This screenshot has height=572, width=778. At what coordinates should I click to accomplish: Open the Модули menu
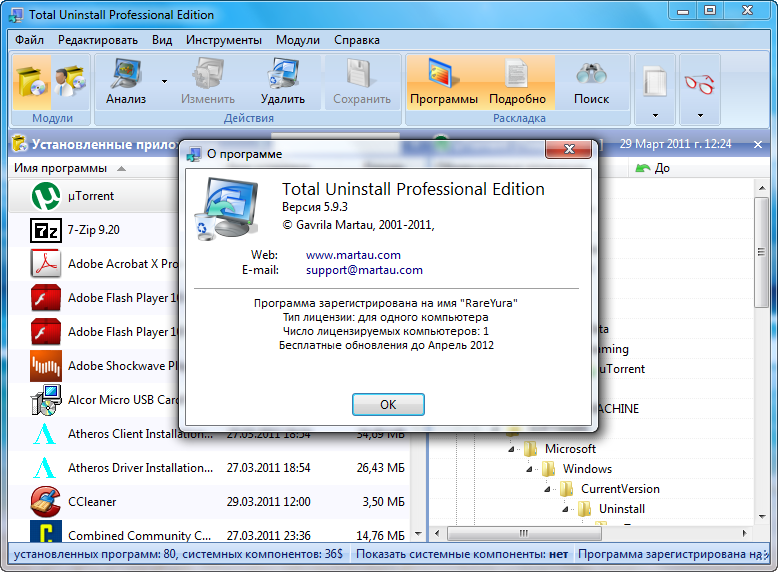(298, 40)
